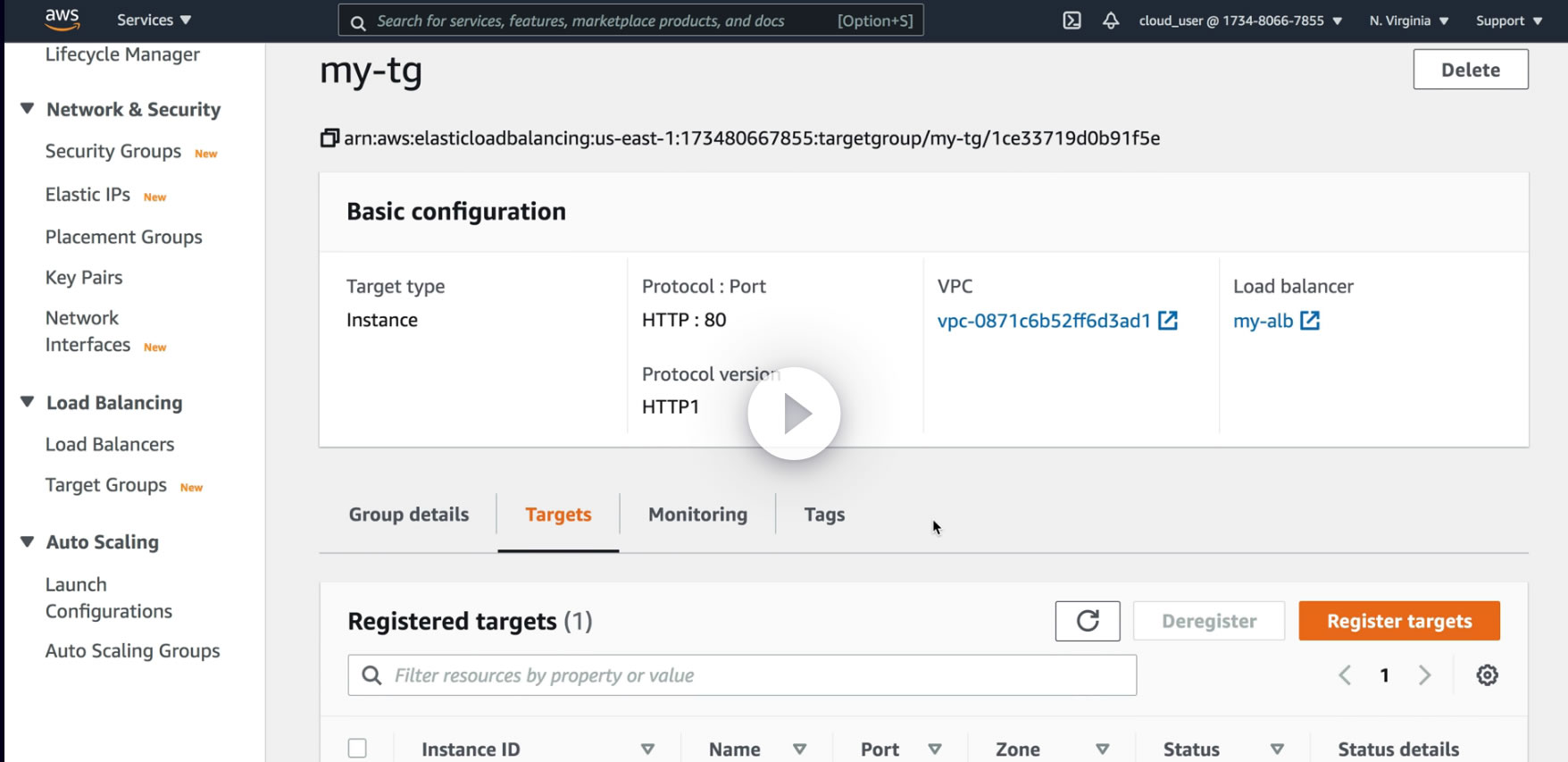Screen dimensions: 1568x762
Task: Open the VPC external link icon
Action: (x=1168, y=321)
